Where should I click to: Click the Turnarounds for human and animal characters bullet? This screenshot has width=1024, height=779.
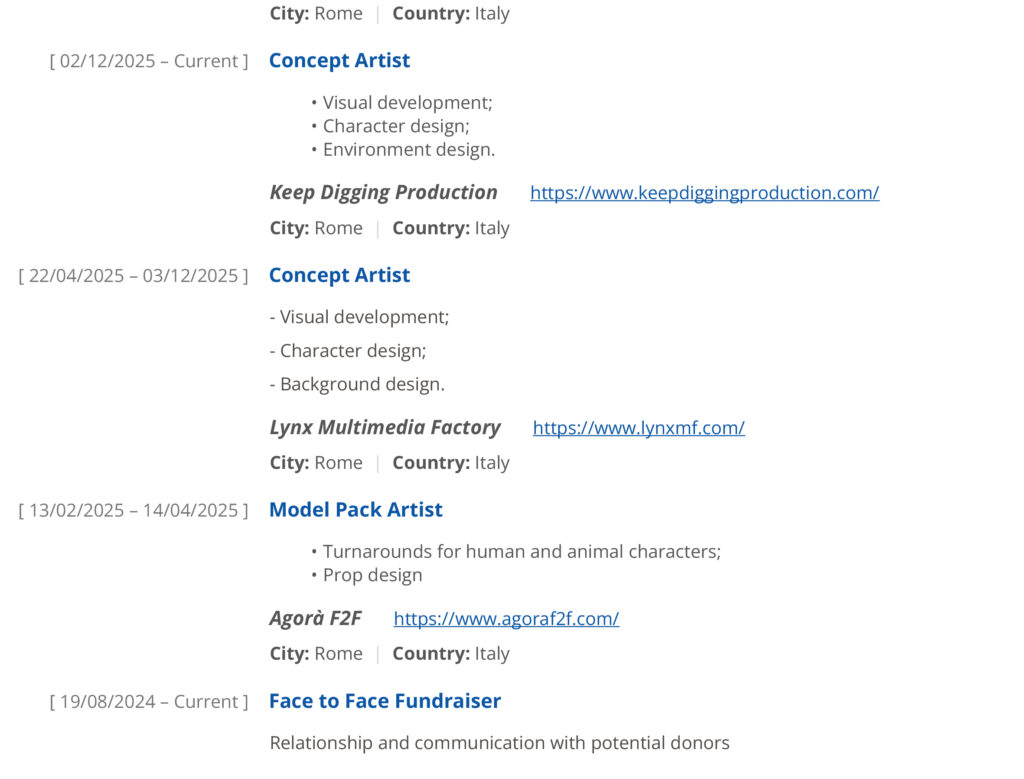521,552
